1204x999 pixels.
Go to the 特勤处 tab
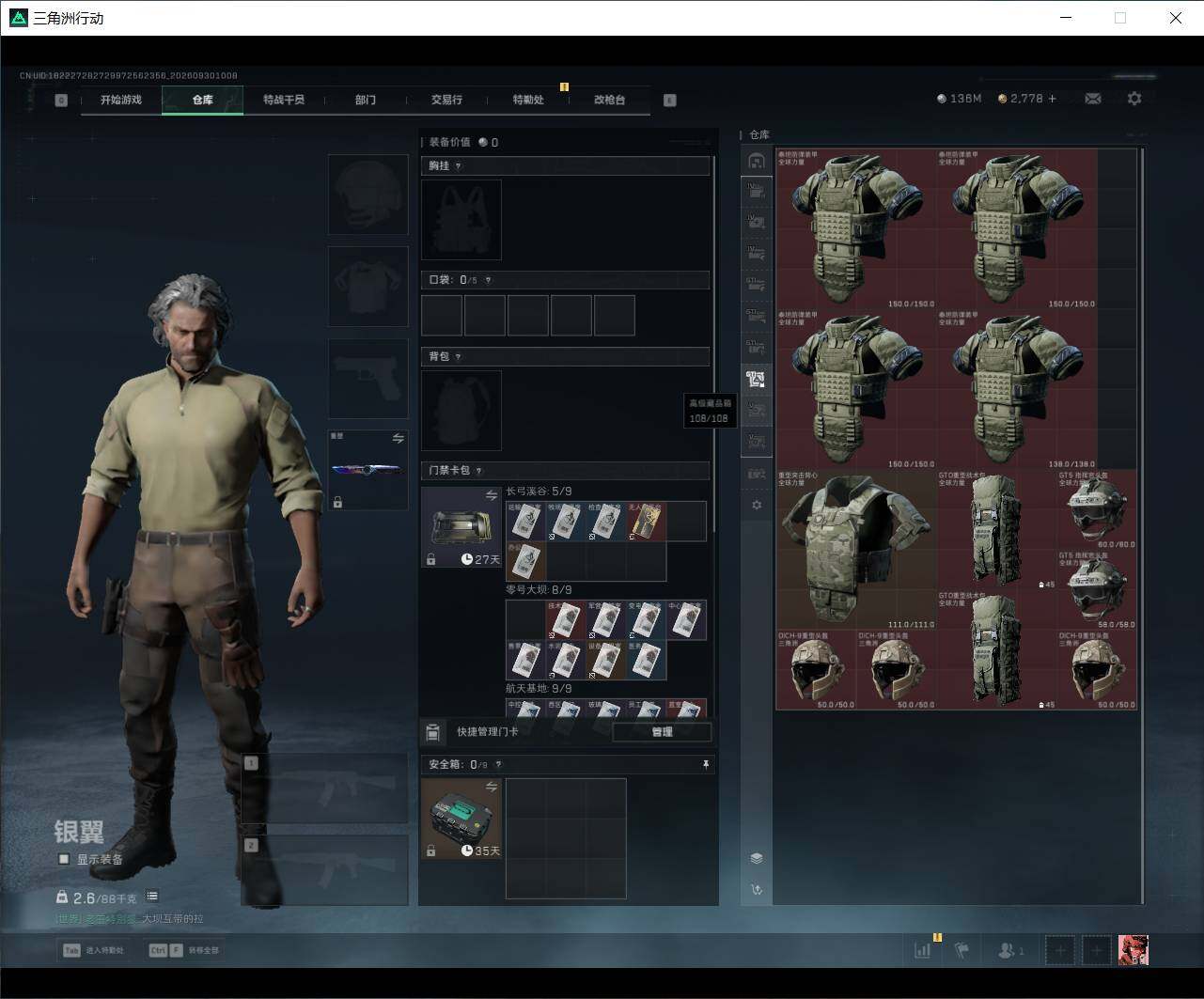click(x=528, y=100)
